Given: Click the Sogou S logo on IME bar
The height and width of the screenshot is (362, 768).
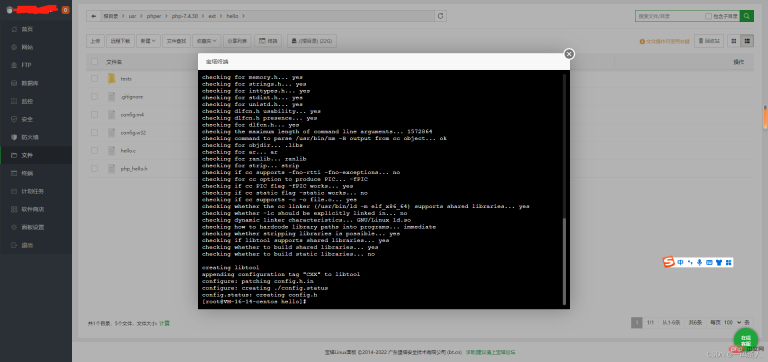Looking at the screenshot, I should (669, 262).
